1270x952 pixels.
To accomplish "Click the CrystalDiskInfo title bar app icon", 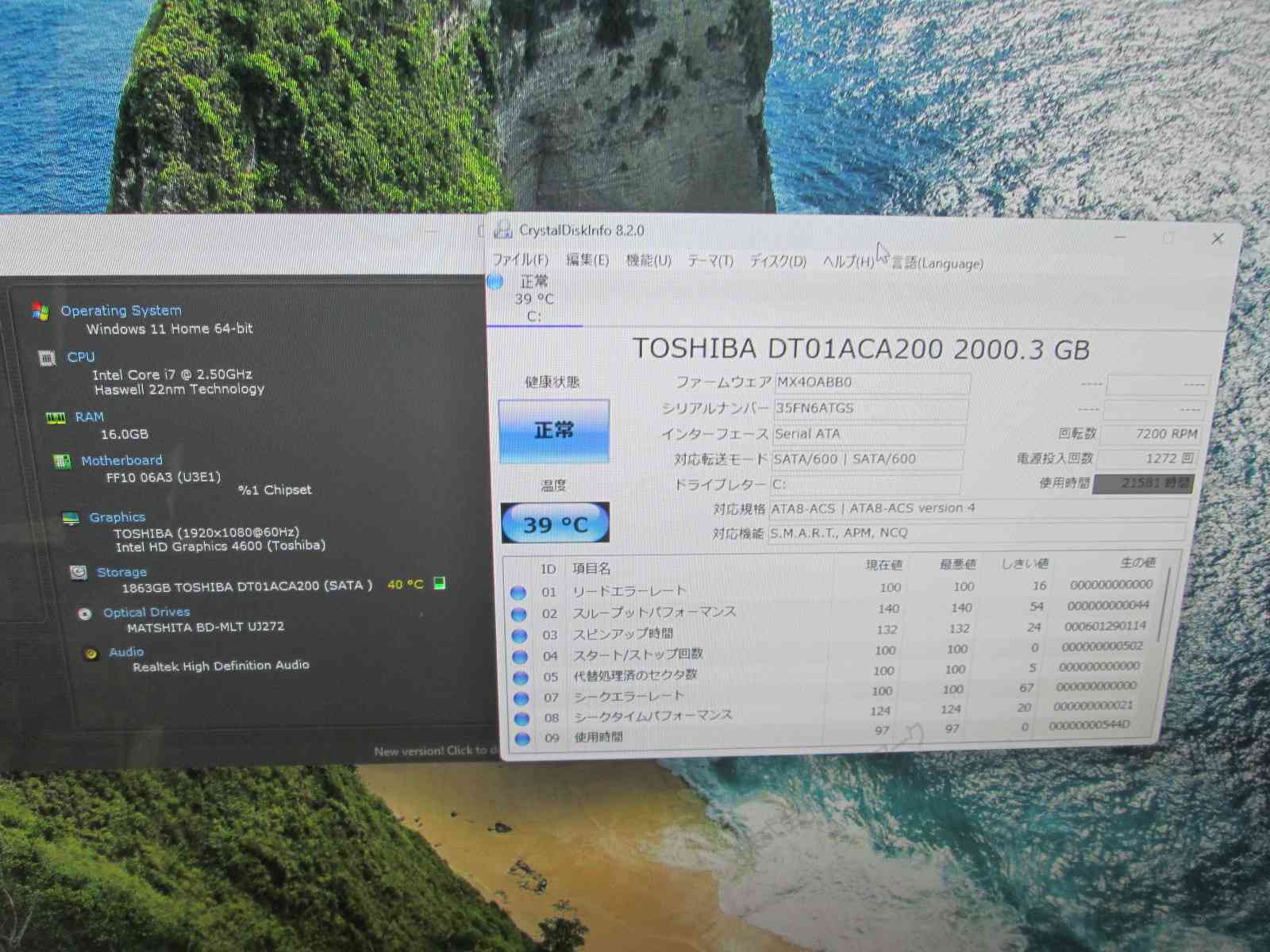I will 502,231.
